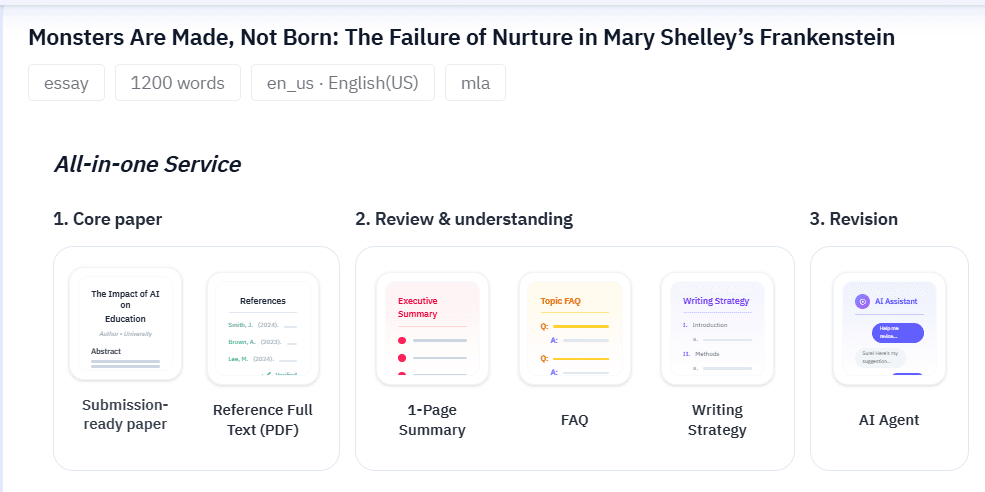This screenshot has height=492, width=985.
Task: Click the Submission-ready paper label
Action: pyautogui.click(x=126, y=415)
